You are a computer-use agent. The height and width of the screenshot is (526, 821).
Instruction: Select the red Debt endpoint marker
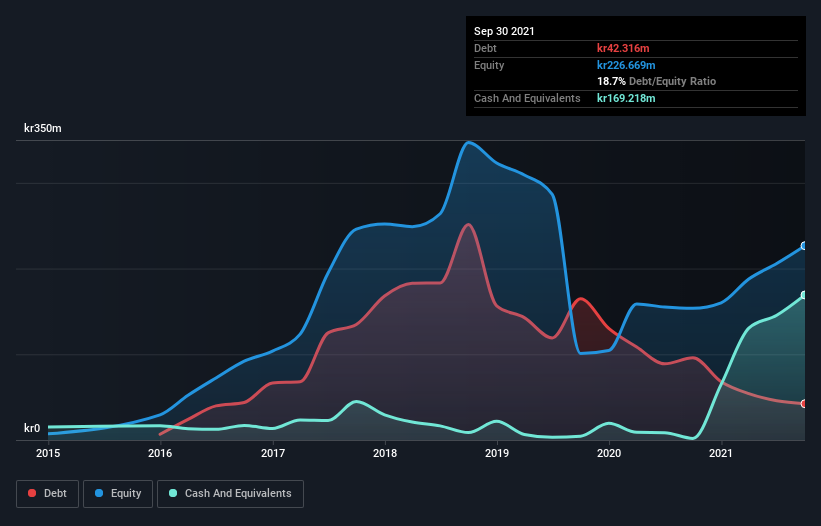[804, 404]
